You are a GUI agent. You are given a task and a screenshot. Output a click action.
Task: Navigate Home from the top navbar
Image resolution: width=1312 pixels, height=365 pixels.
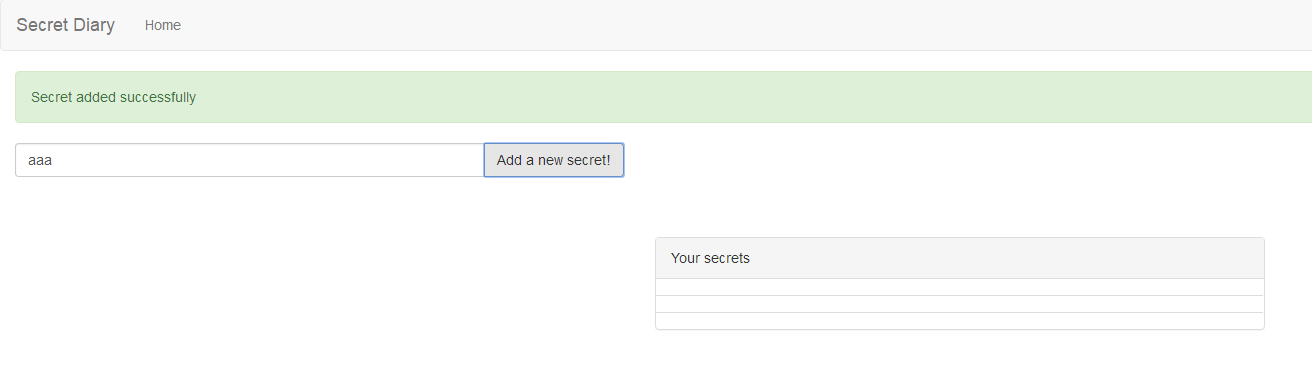click(x=163, y=25)
